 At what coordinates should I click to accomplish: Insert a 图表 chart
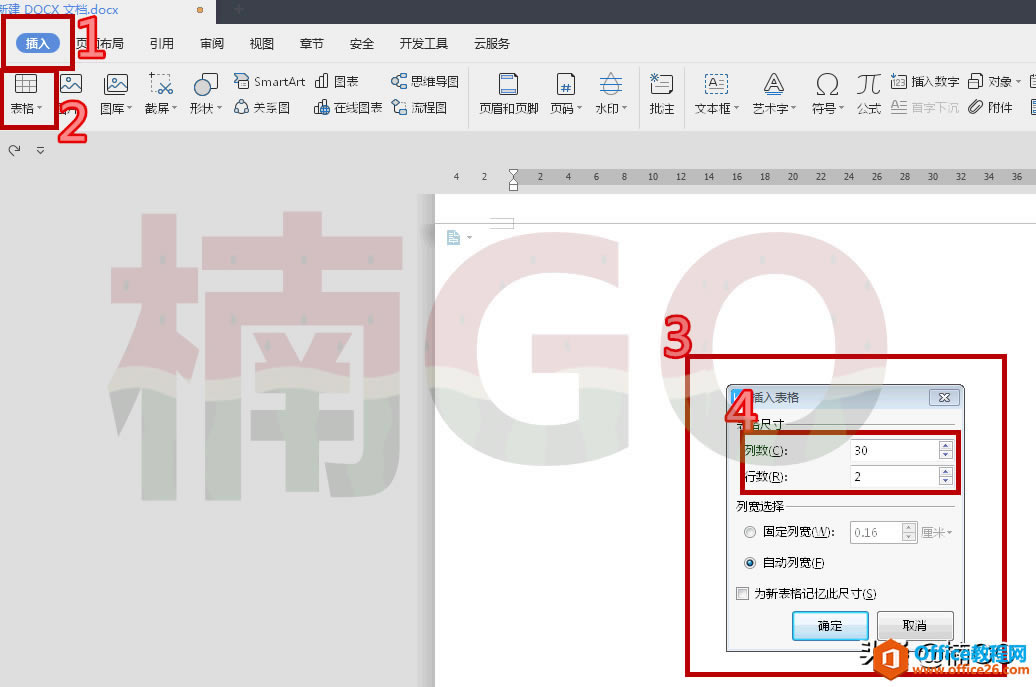coord(336,81)
